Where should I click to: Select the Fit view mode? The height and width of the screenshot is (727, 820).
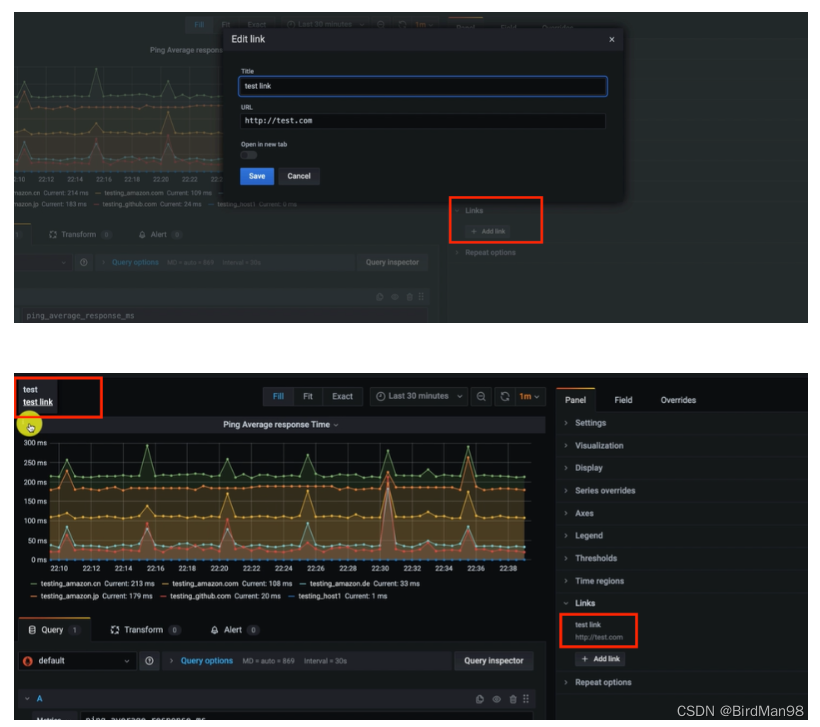click(x=308, y=396)
